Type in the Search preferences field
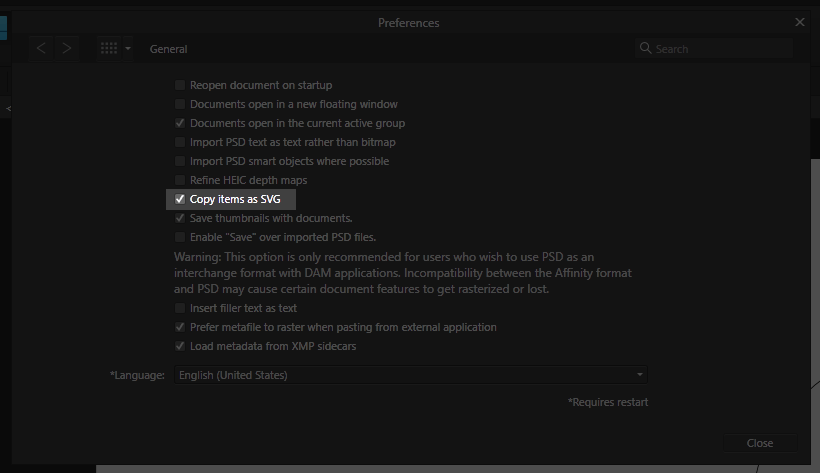The image size is (820, 473). (x=720, y=49)
